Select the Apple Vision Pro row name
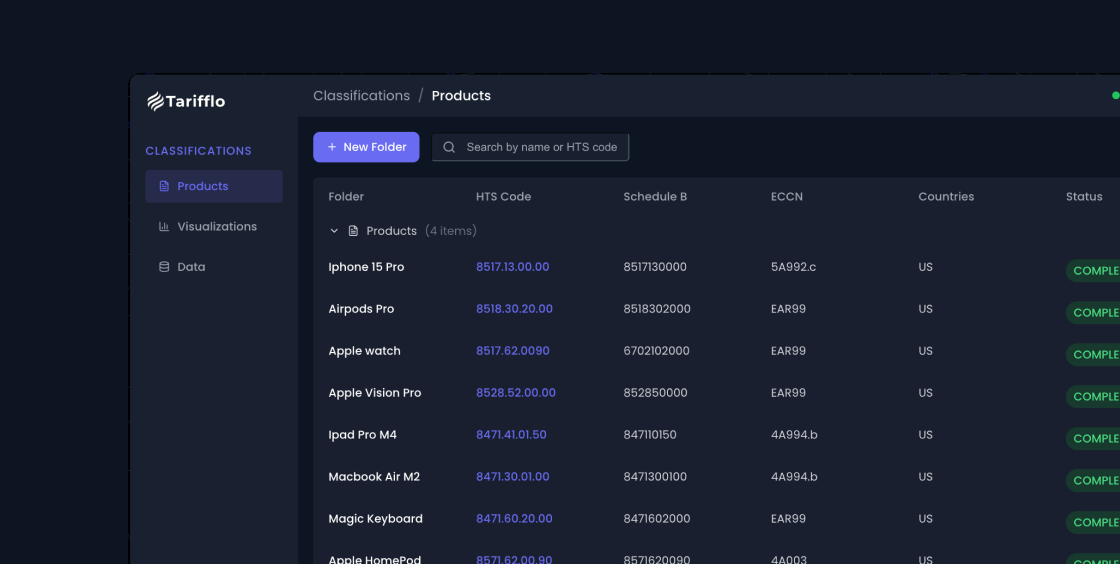Viewport: 1120px width, 564px height. point(375,393)
